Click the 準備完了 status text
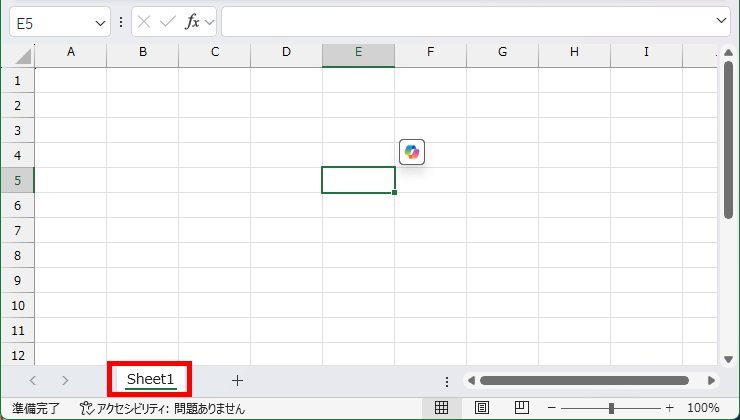This screenshot has height=420, width=740. [36, 408]
